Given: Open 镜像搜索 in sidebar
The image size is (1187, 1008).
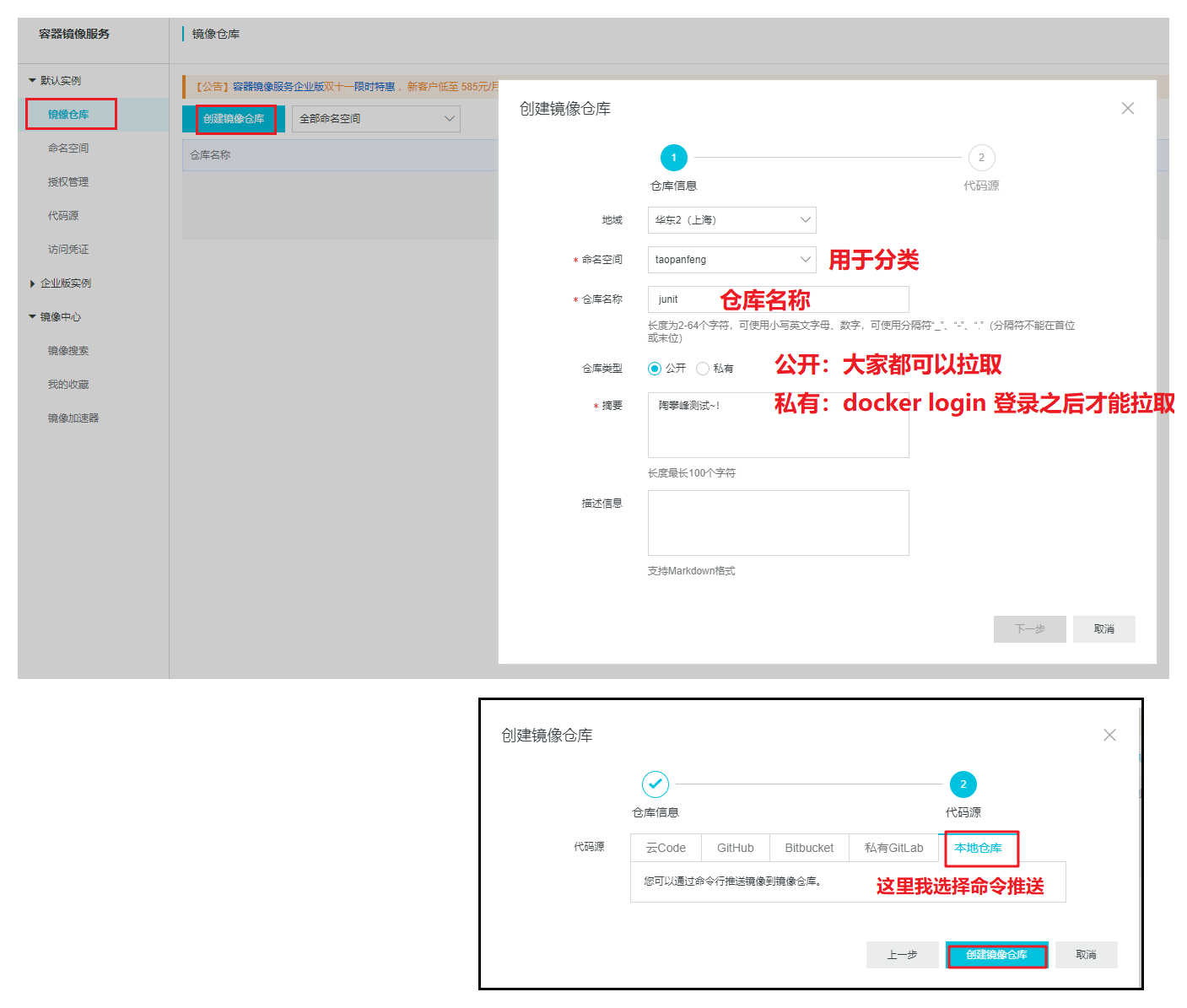Looking at the screenshot, I should pos(68,351).
